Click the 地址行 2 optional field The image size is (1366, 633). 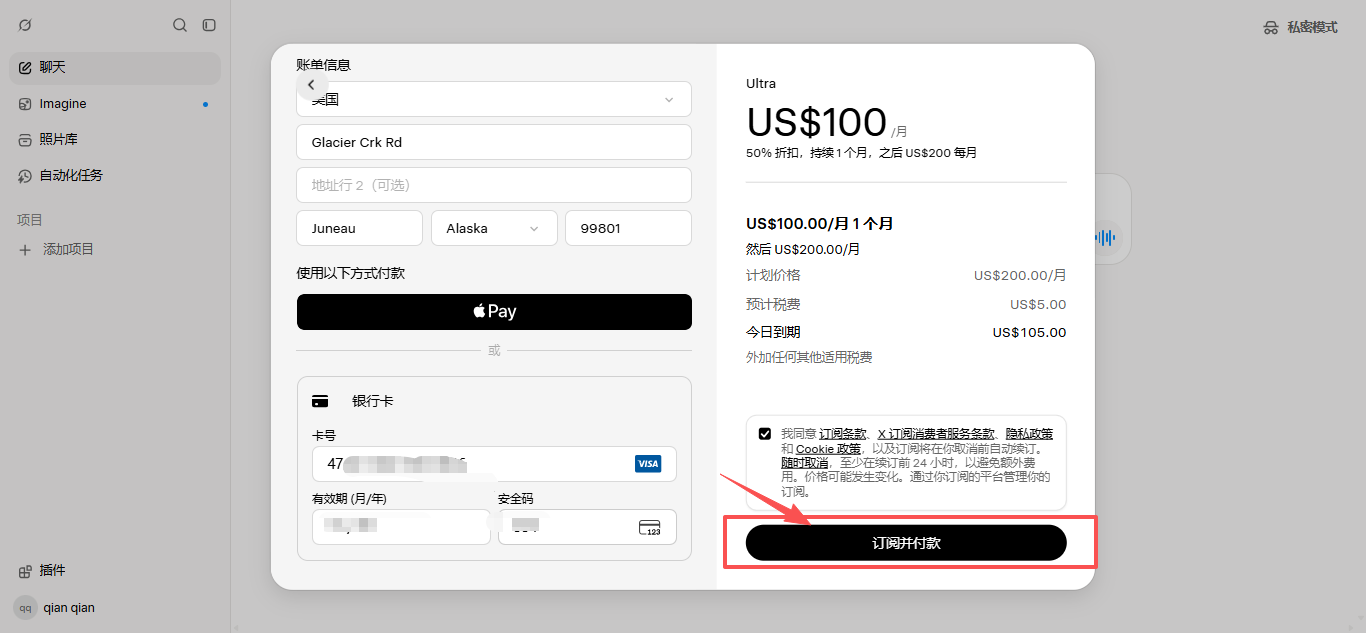click(x=494, y=185)
